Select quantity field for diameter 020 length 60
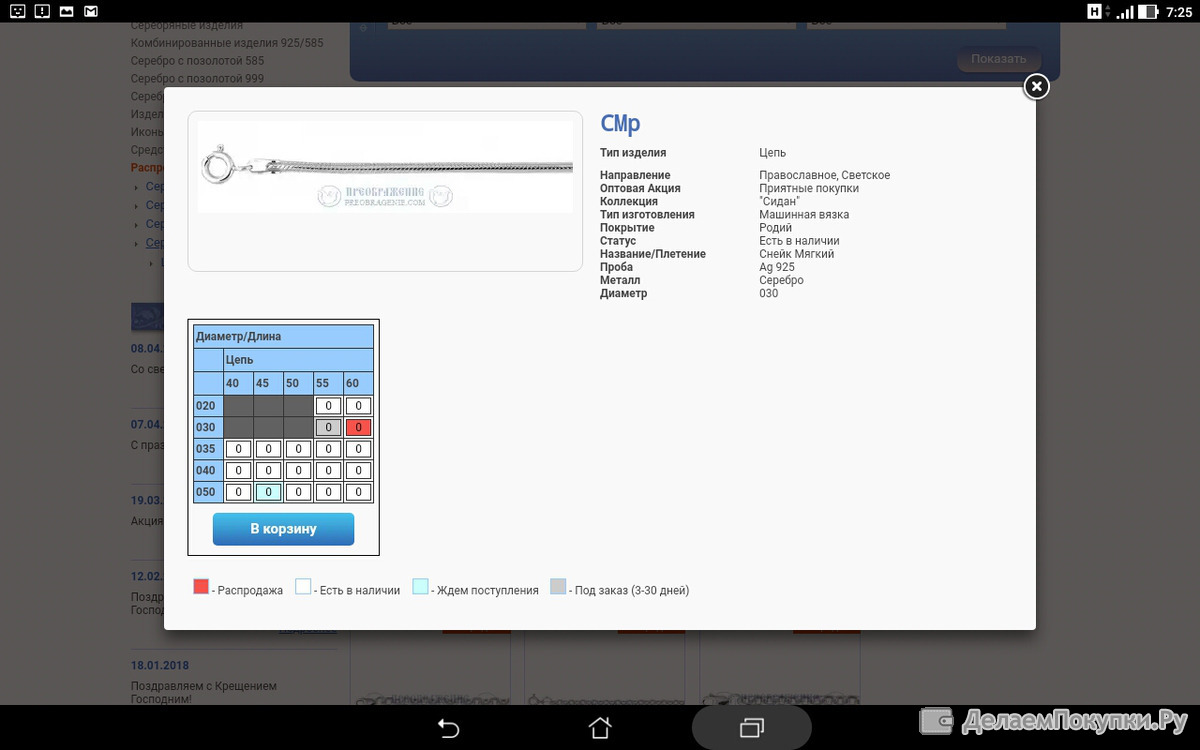The image size is (1200, 750). (358, 406)
